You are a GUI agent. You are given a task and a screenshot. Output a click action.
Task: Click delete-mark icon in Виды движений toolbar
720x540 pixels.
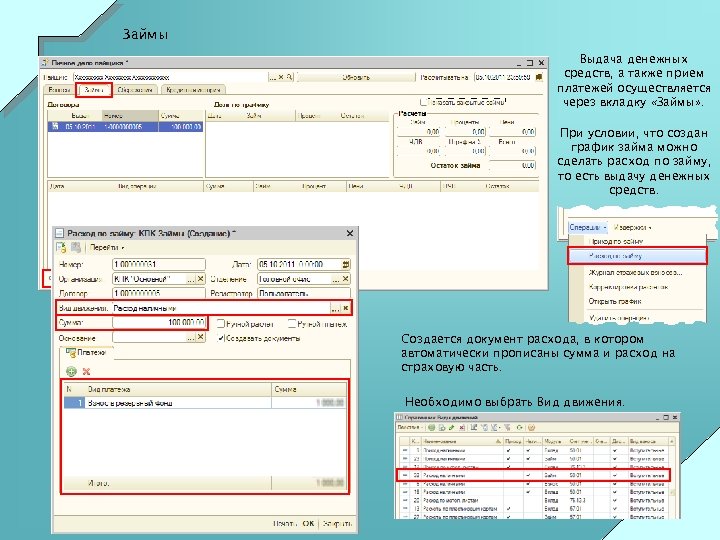point(461,428)
